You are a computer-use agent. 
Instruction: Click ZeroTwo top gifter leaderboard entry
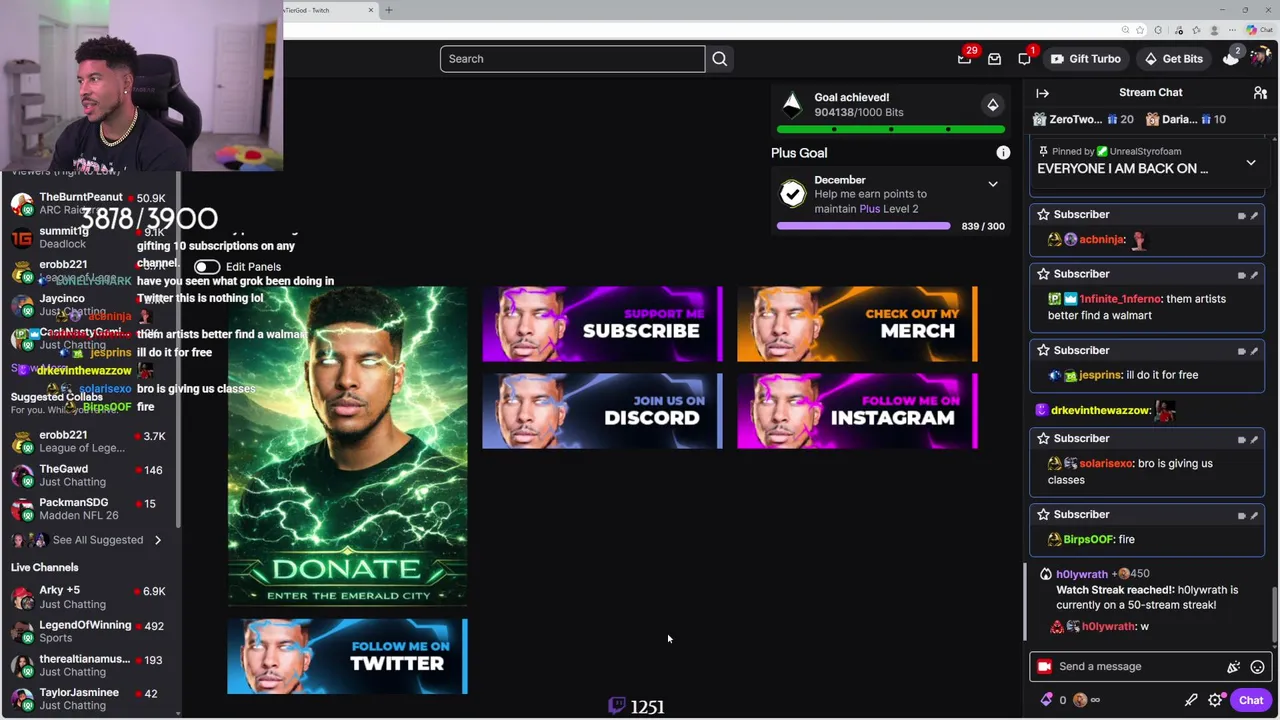click(1082, 120)
